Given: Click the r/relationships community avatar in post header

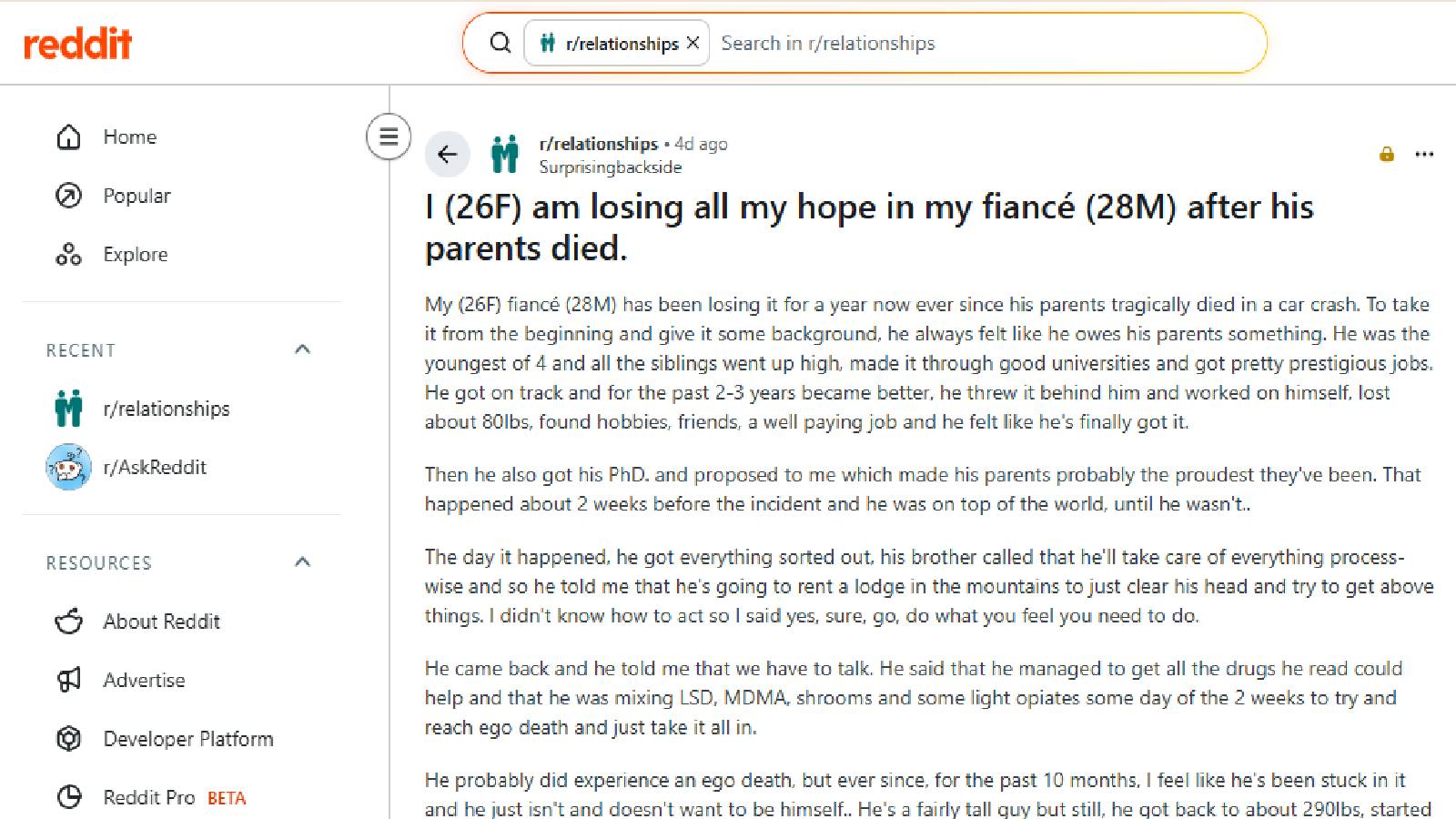Looking at the screenshot, I should point(504,155).
